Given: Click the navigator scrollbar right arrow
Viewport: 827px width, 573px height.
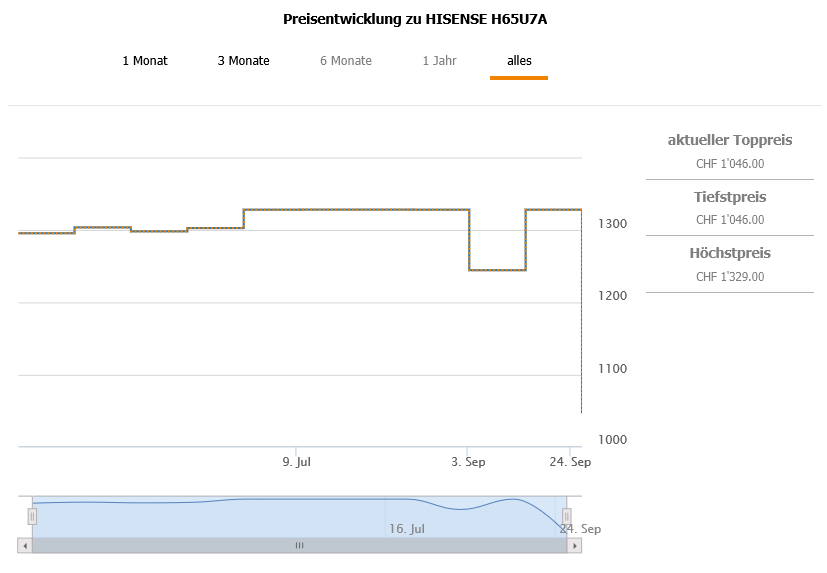Looking at the screenshot, I should pos(575,546).
